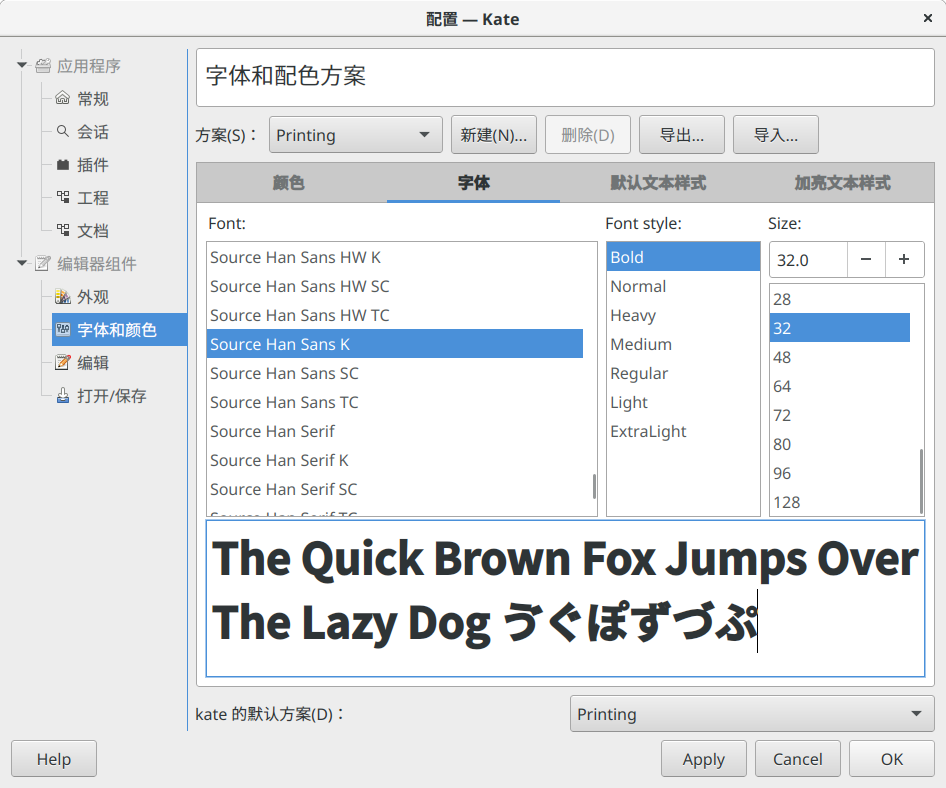The width and height of the screenshot is (946, 788).
Task: Choose the Bold font style
Action: [683, 257]
